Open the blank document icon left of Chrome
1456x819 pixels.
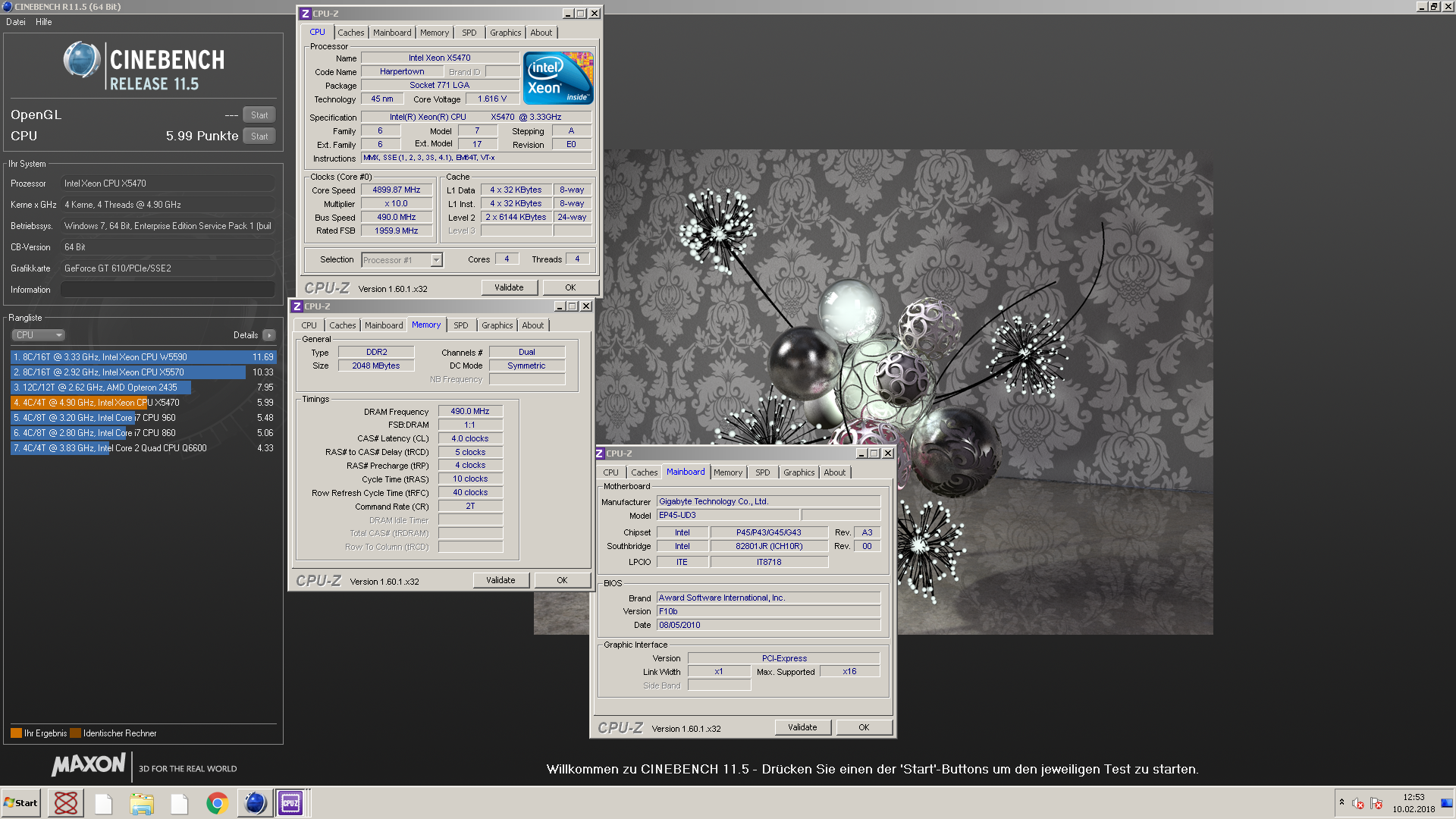tap(180, 802)
